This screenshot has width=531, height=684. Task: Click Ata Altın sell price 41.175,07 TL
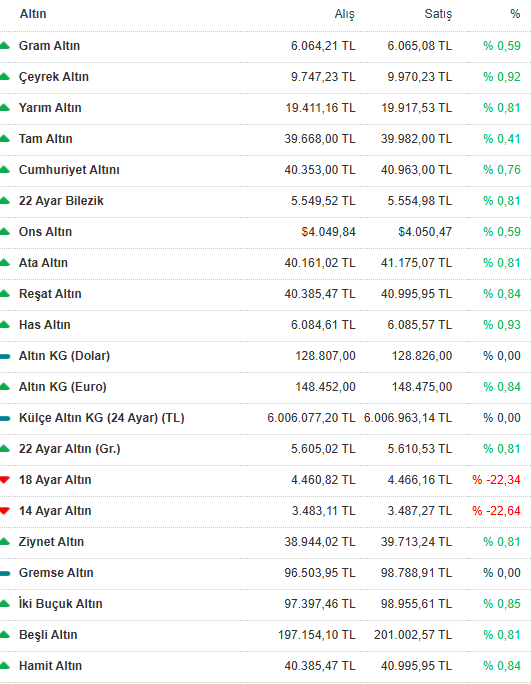point(416,263)
